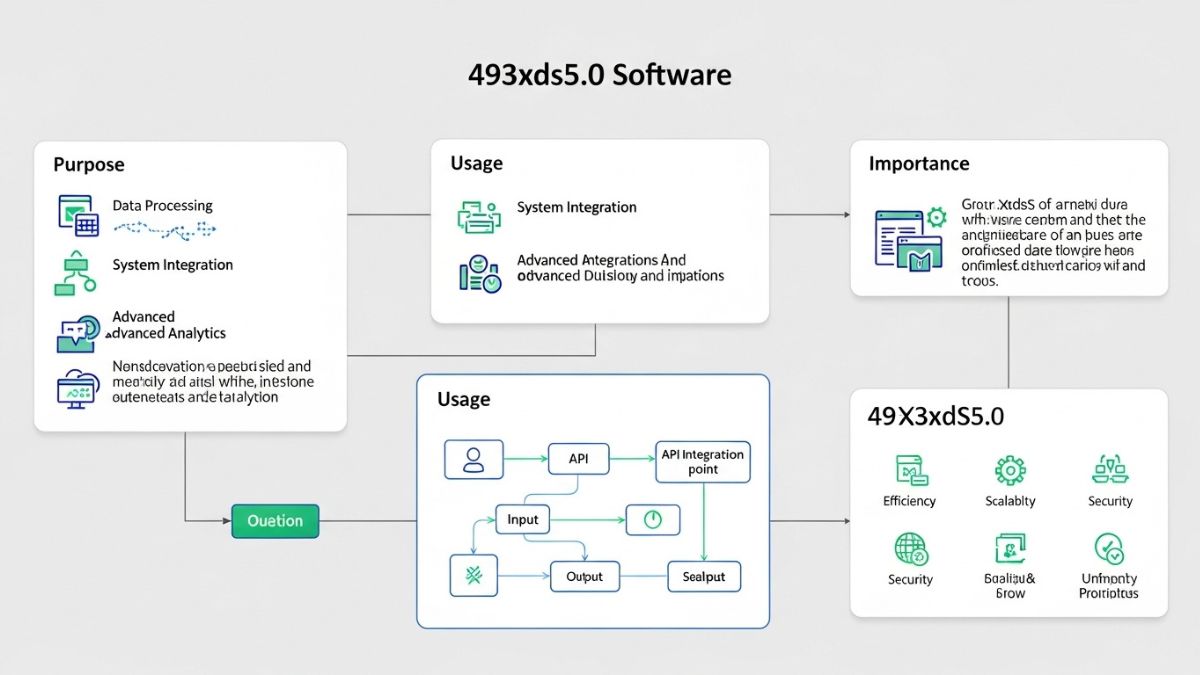The width and height of the screenshot is (1200, 675).
Task: Select the Sealput node
Action: [x=703, y=577]
